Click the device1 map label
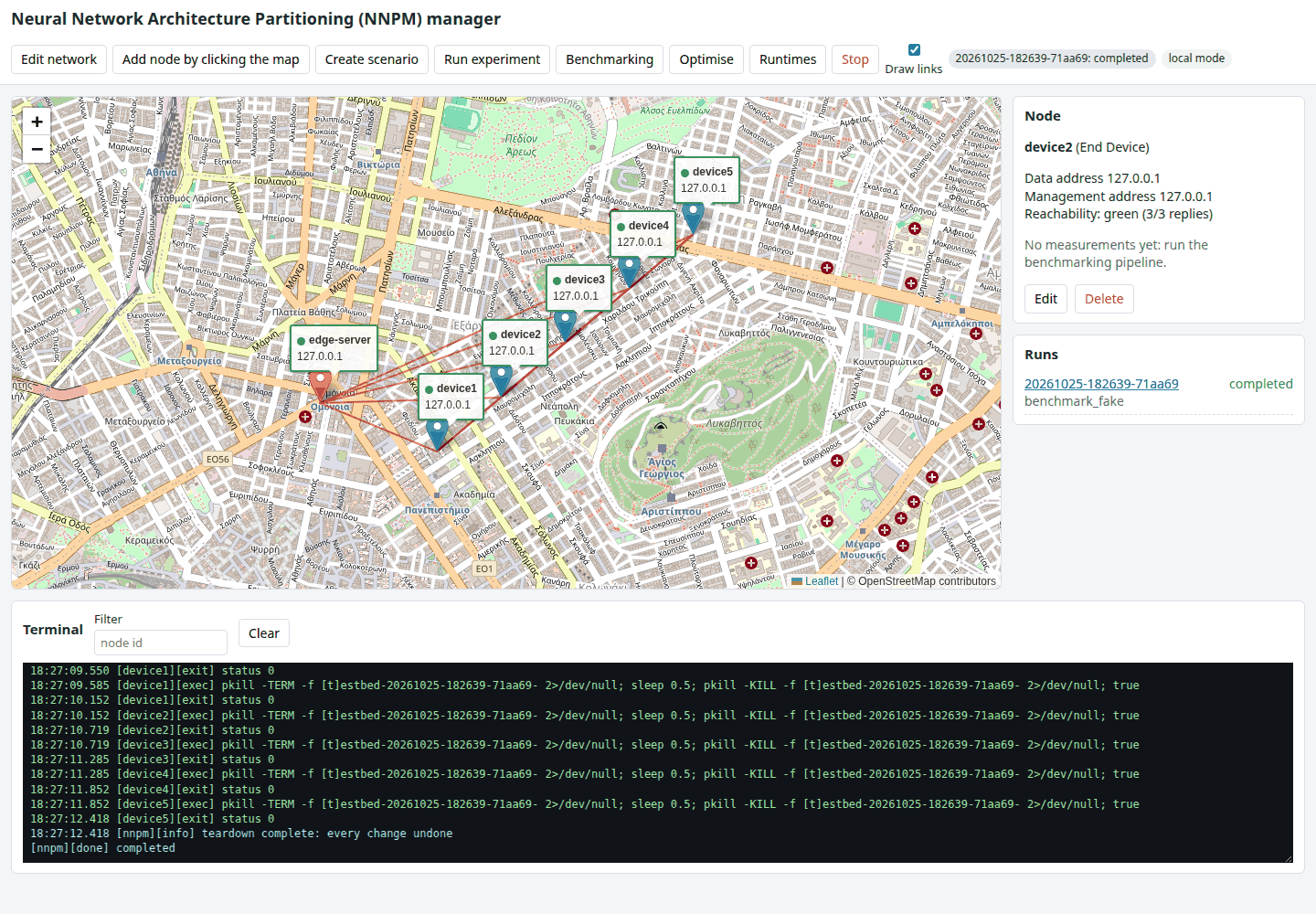Image resolution: width=1316 pixels, height=914 pixels. coord(451,397)
